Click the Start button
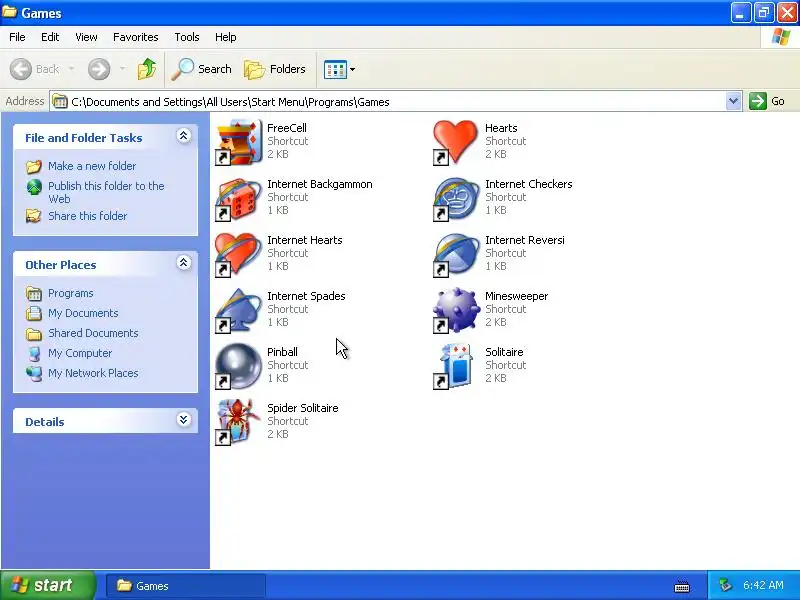This screenshot has width=800, height=600. tap(47, 585)
